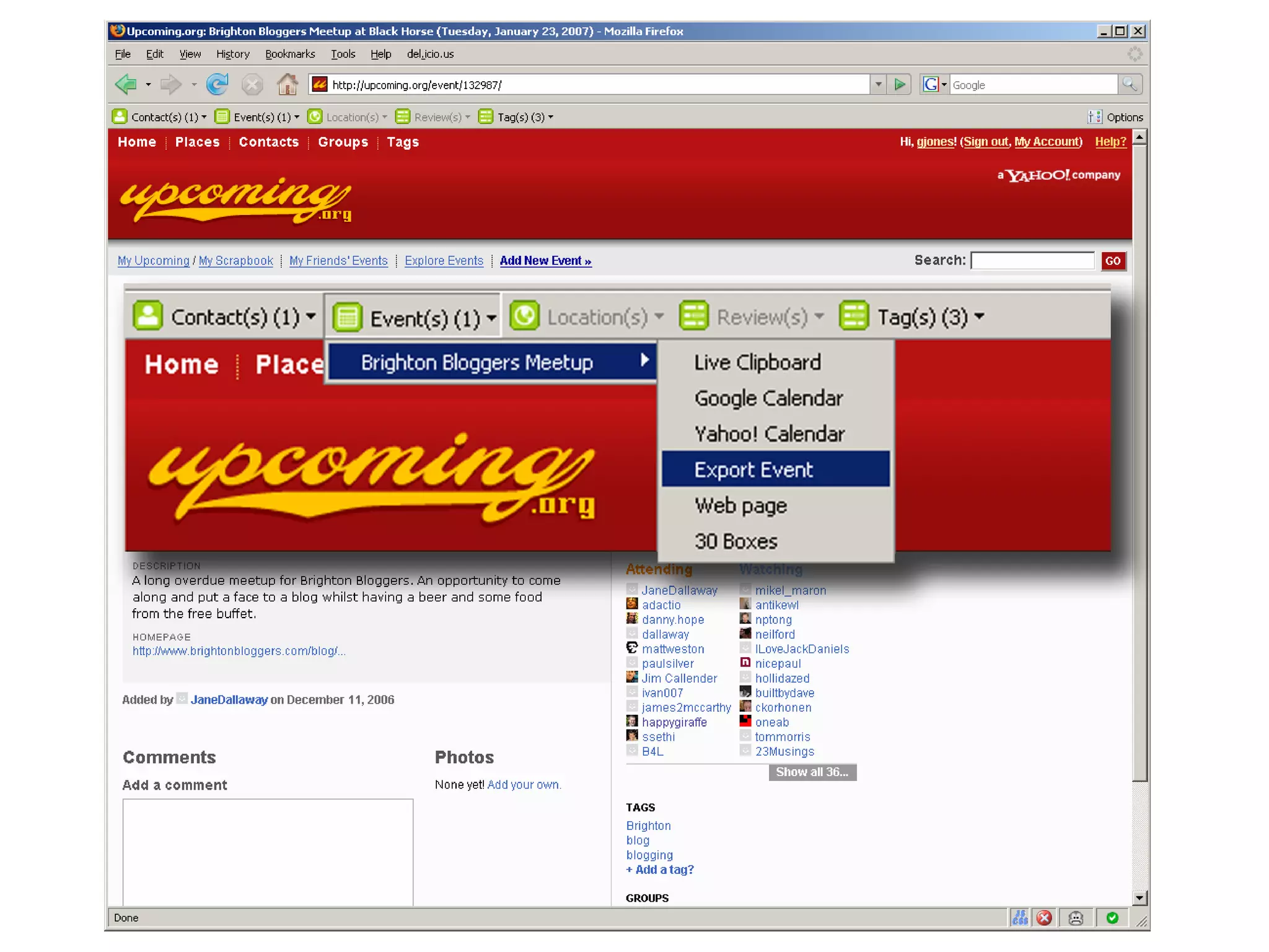The height and width of the screenshot is (952, 1269).
Task: Click inside the Add a comment textbox
Action: pyautogui.click(x=268, y=852)
